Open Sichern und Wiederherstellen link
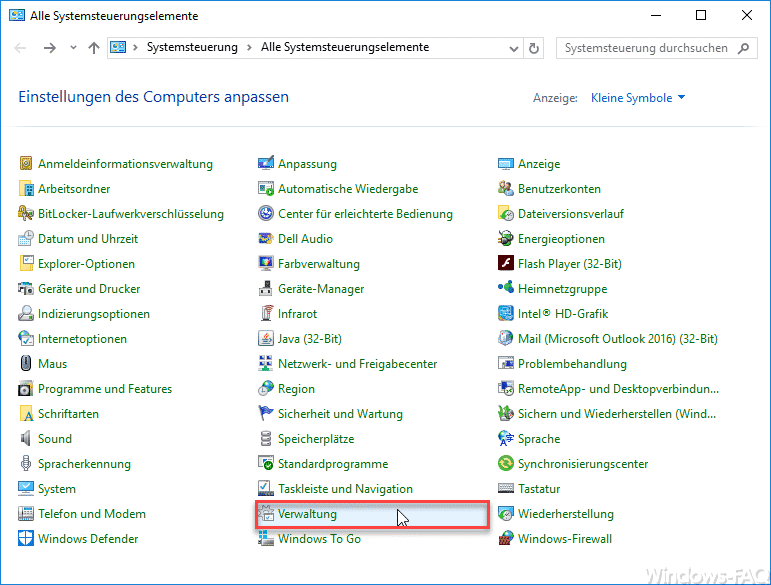This screenshot has width=771, height=585. coord(617,414)
